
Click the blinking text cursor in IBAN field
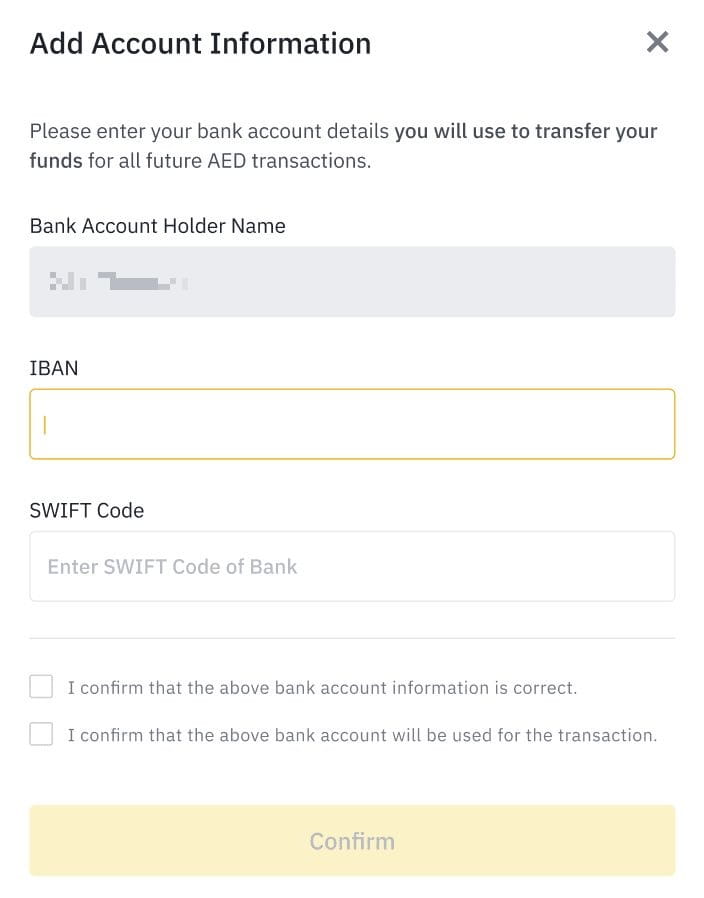(x=45, y=424)
